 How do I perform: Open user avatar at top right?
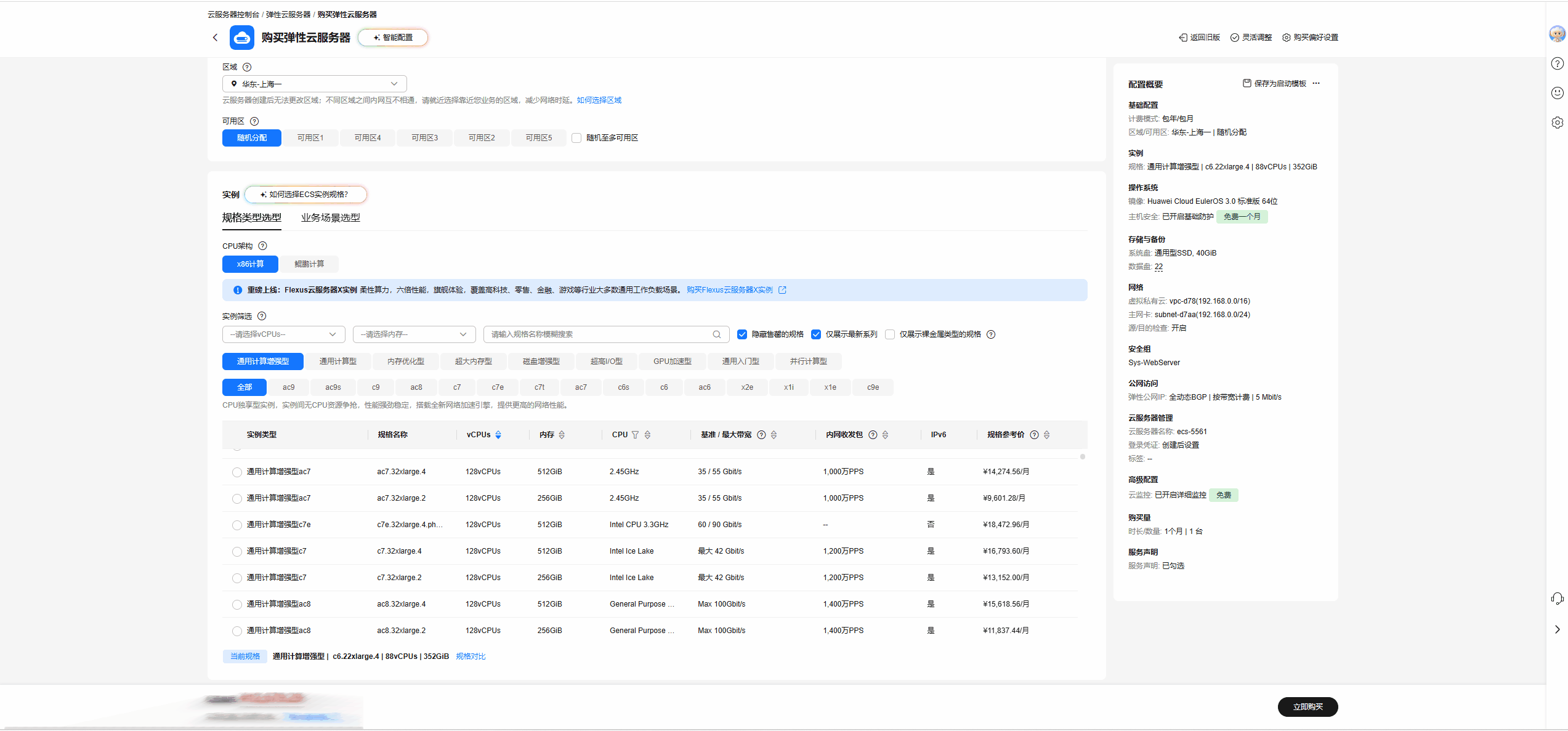click(1557, 33)
